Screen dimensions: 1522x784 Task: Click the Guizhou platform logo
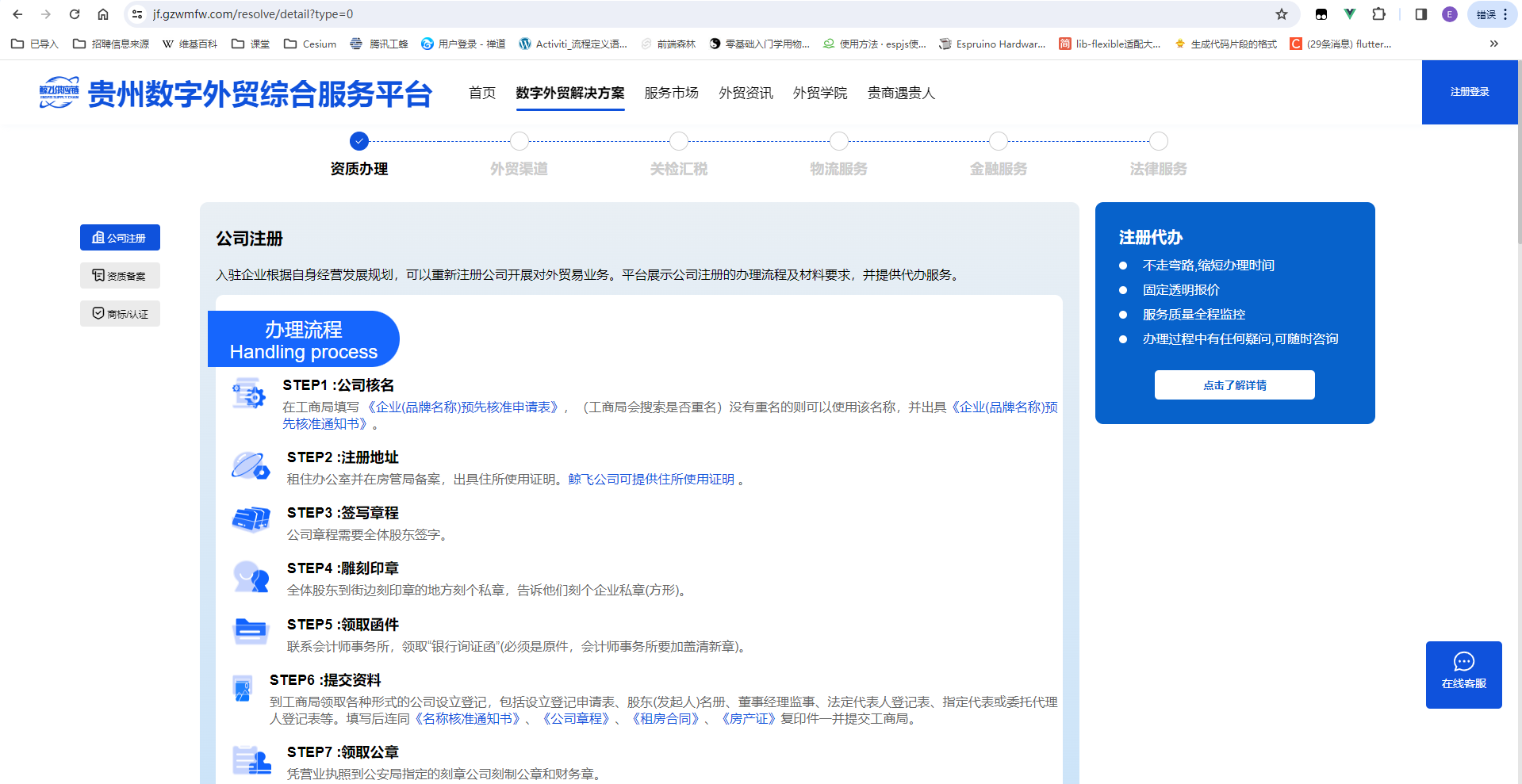(236, 93)
